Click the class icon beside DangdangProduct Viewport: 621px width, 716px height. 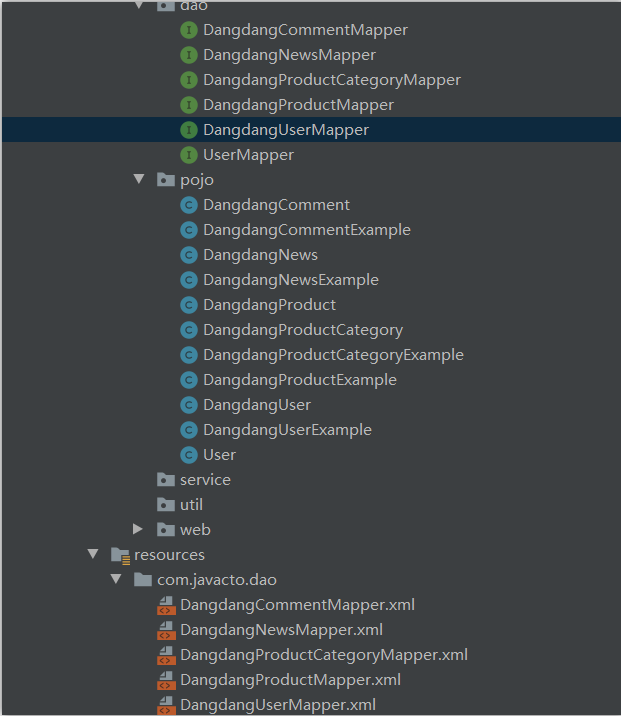click(x=189, y=305)
